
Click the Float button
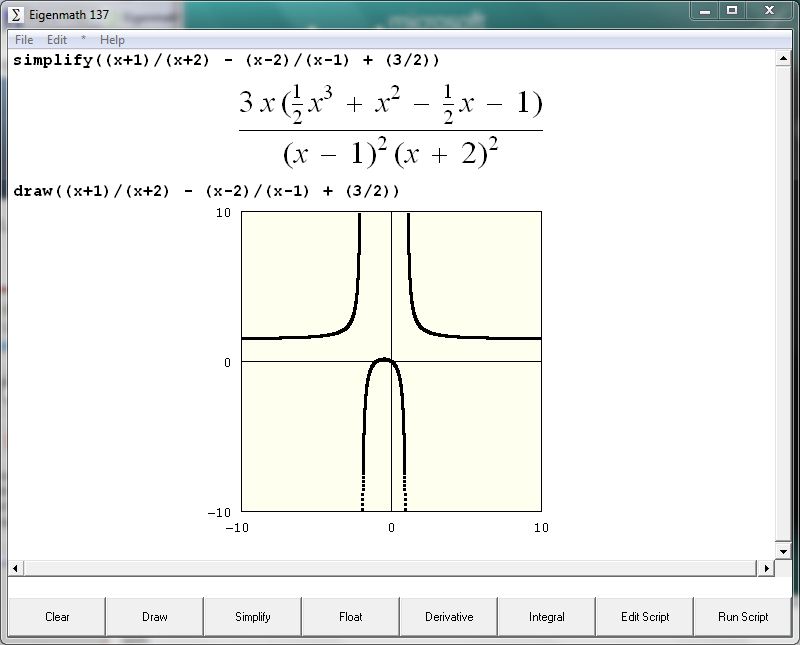[x=351, y=617]
